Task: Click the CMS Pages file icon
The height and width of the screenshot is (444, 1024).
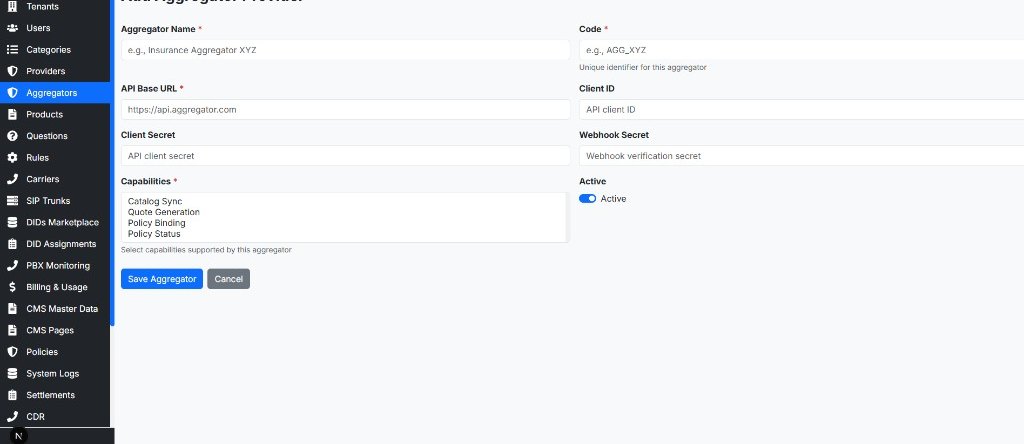Action: [x=12, y=330]
